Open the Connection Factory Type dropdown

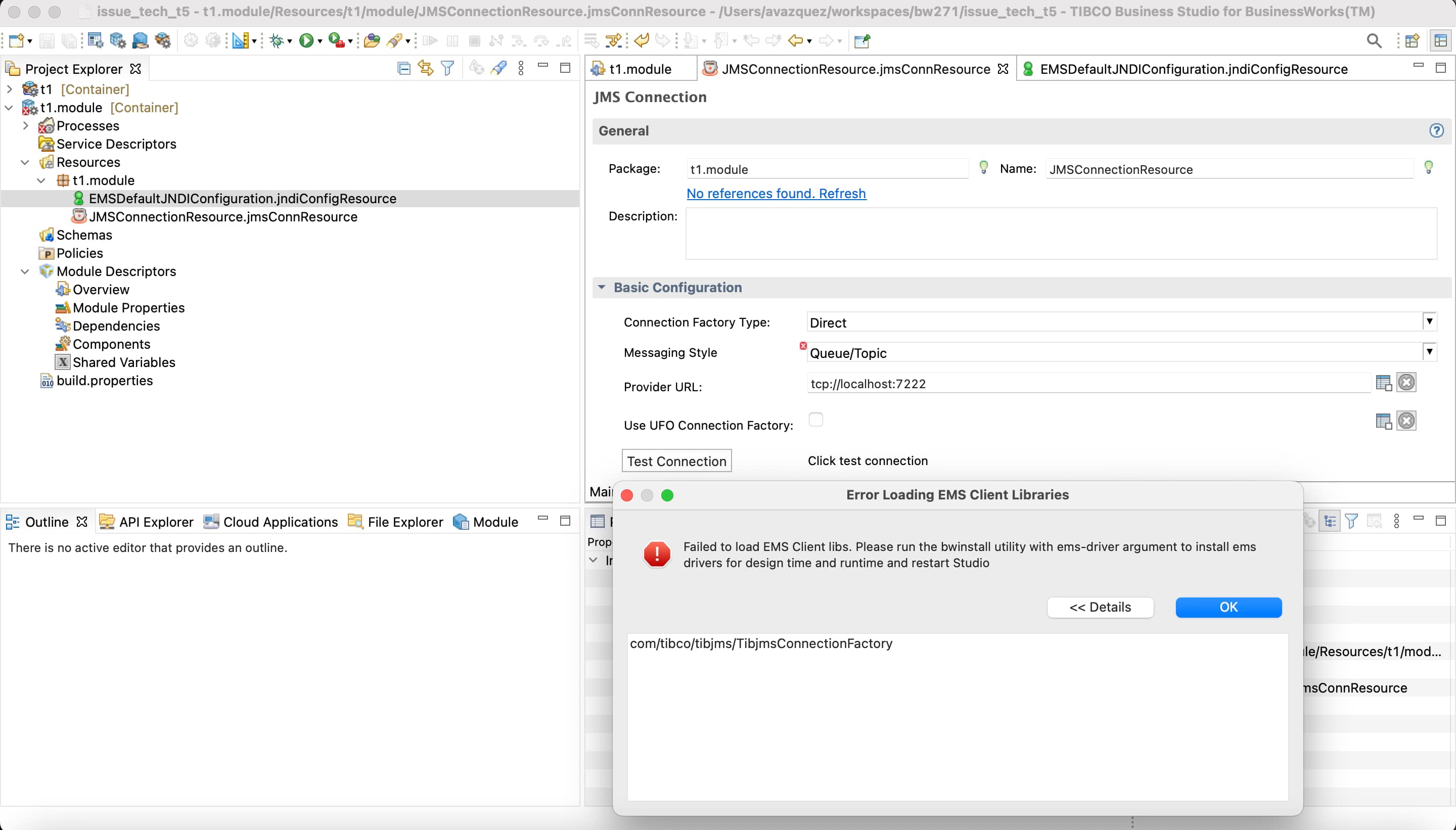(x=1429, y=321)
